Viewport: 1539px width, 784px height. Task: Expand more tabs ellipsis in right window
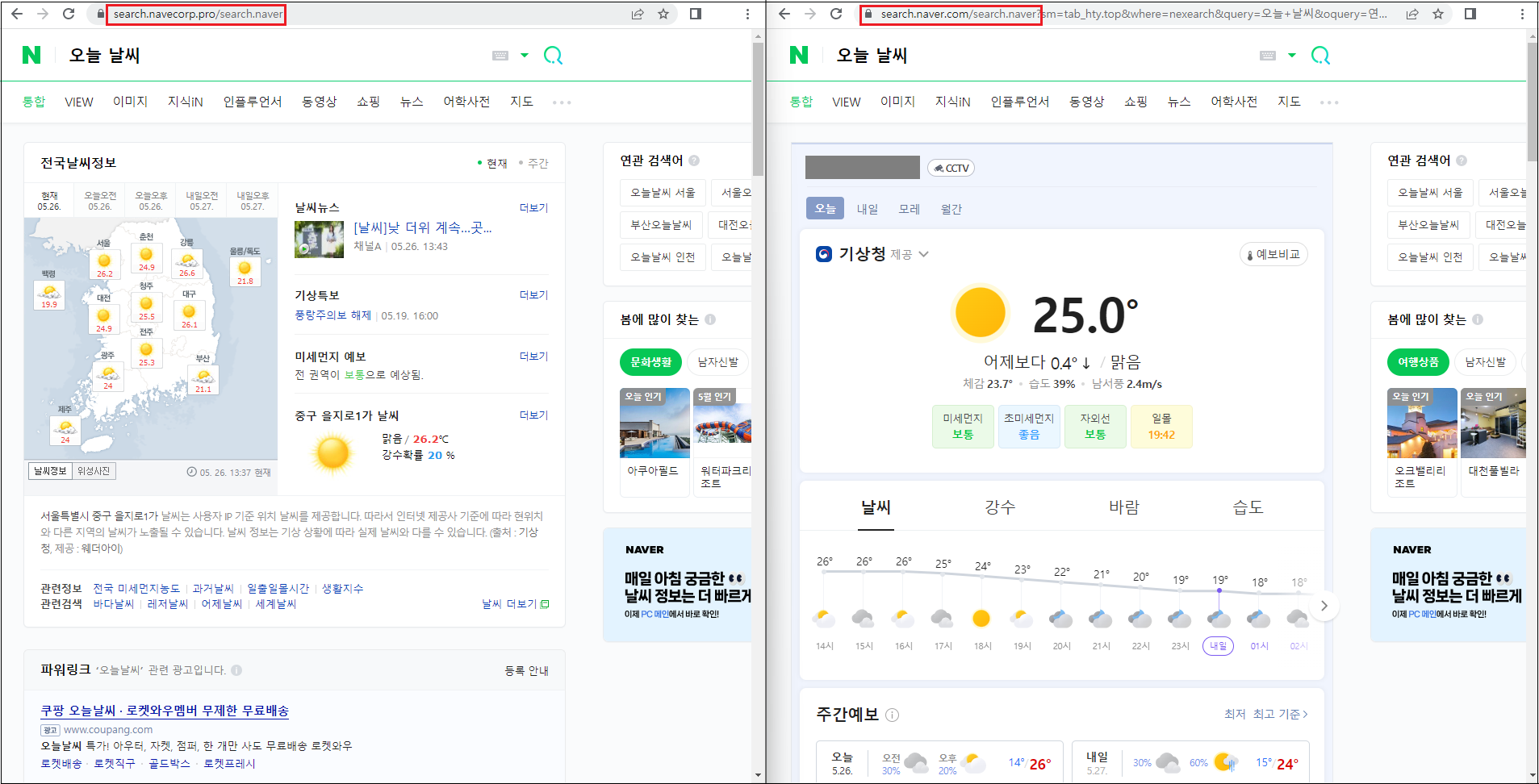(x=1329, y=102)
